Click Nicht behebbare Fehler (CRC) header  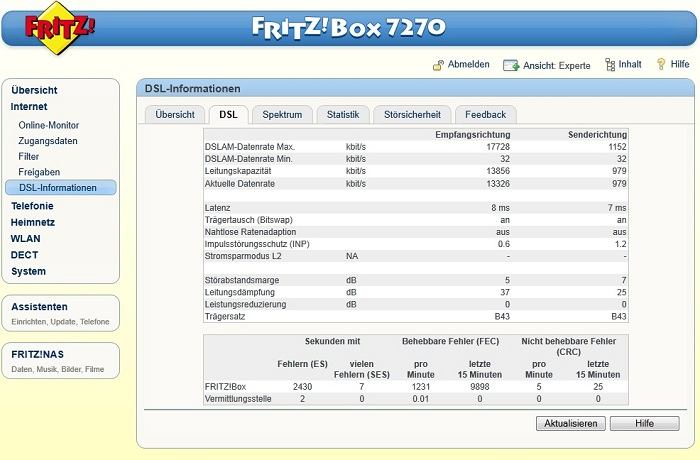568,347
